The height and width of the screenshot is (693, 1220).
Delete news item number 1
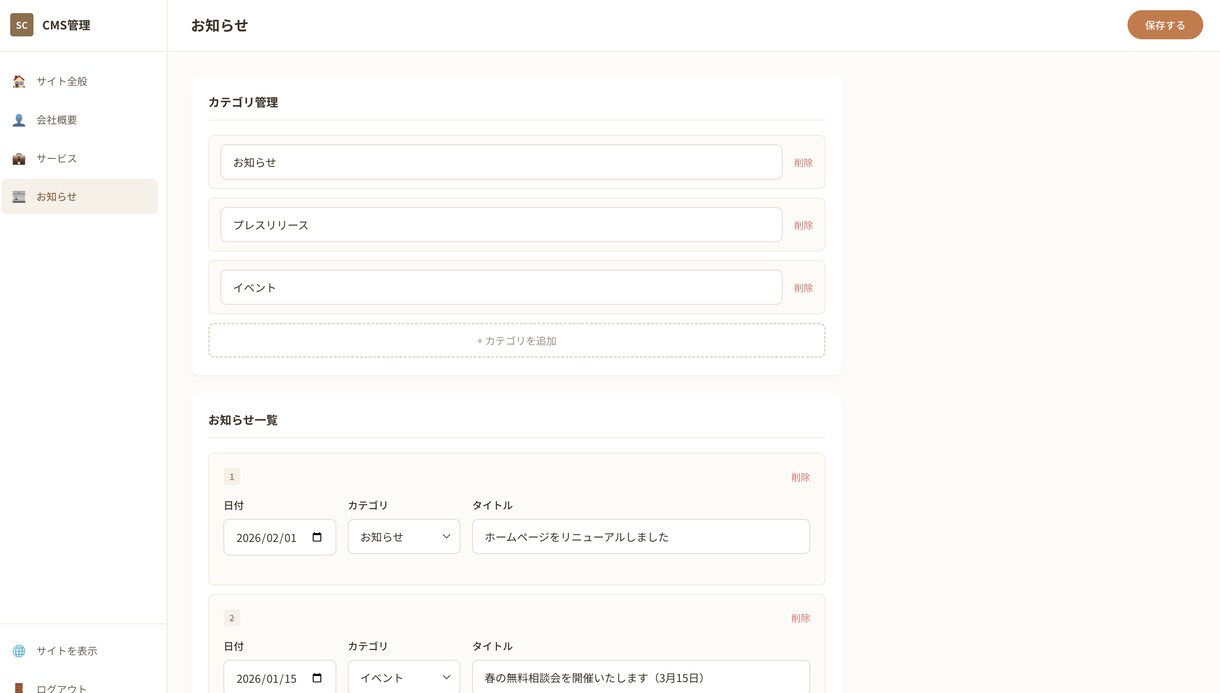(x=800, y=478)
